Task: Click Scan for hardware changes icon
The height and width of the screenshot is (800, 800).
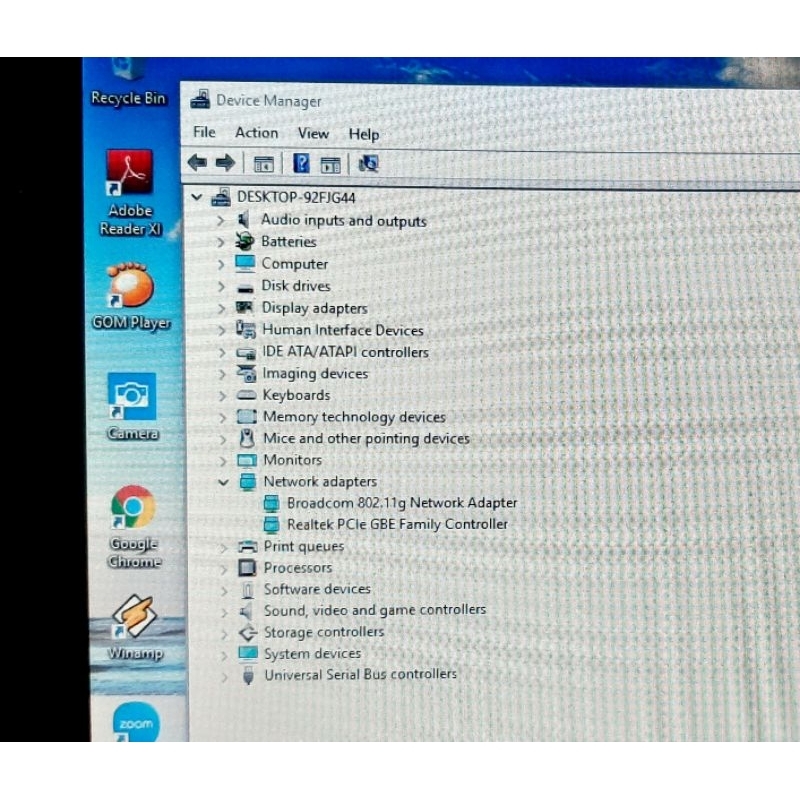Action: tap(368, 164)
